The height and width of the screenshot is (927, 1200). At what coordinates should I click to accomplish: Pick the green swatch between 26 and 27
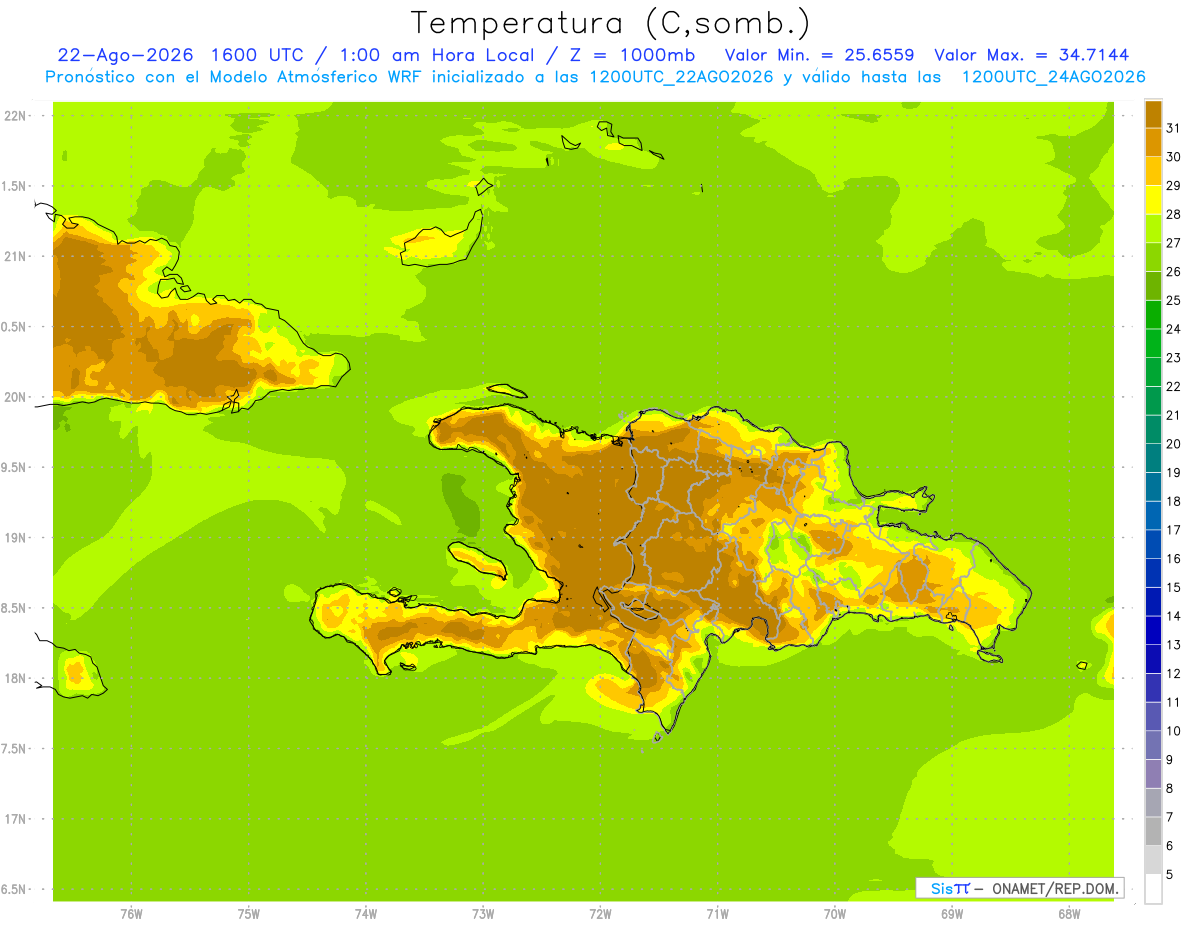pos(1153,257)
